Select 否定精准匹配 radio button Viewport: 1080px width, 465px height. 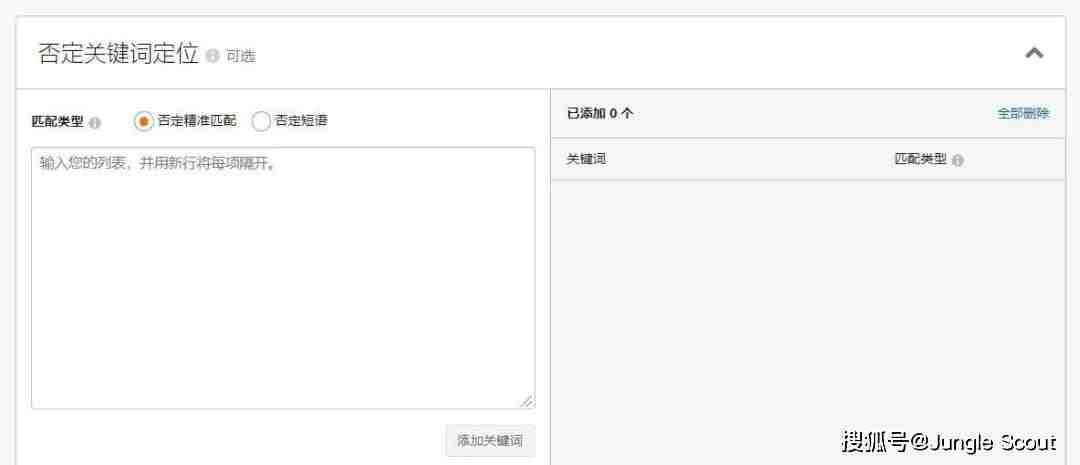[x=143, y=121]
